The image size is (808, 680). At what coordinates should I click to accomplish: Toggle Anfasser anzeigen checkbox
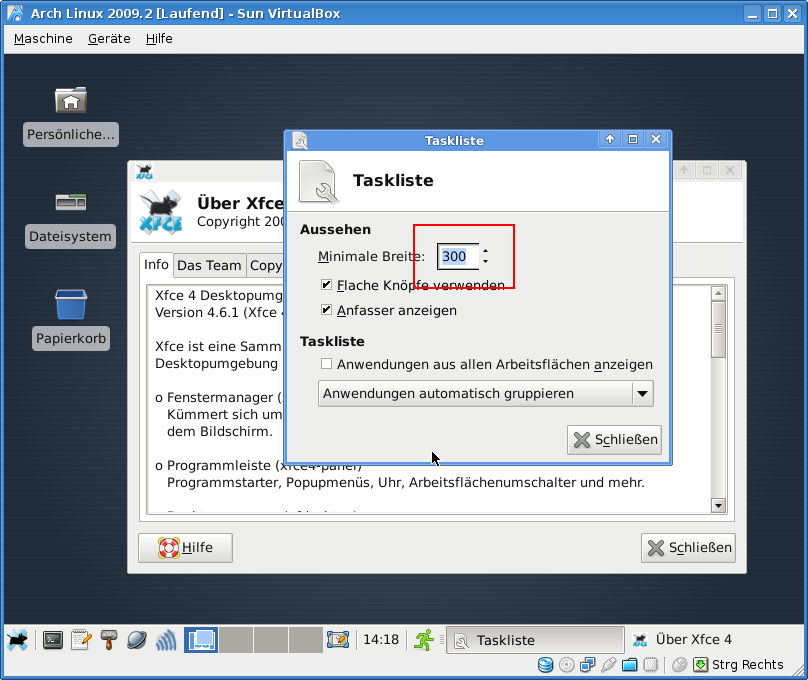[x=326, y=310]
